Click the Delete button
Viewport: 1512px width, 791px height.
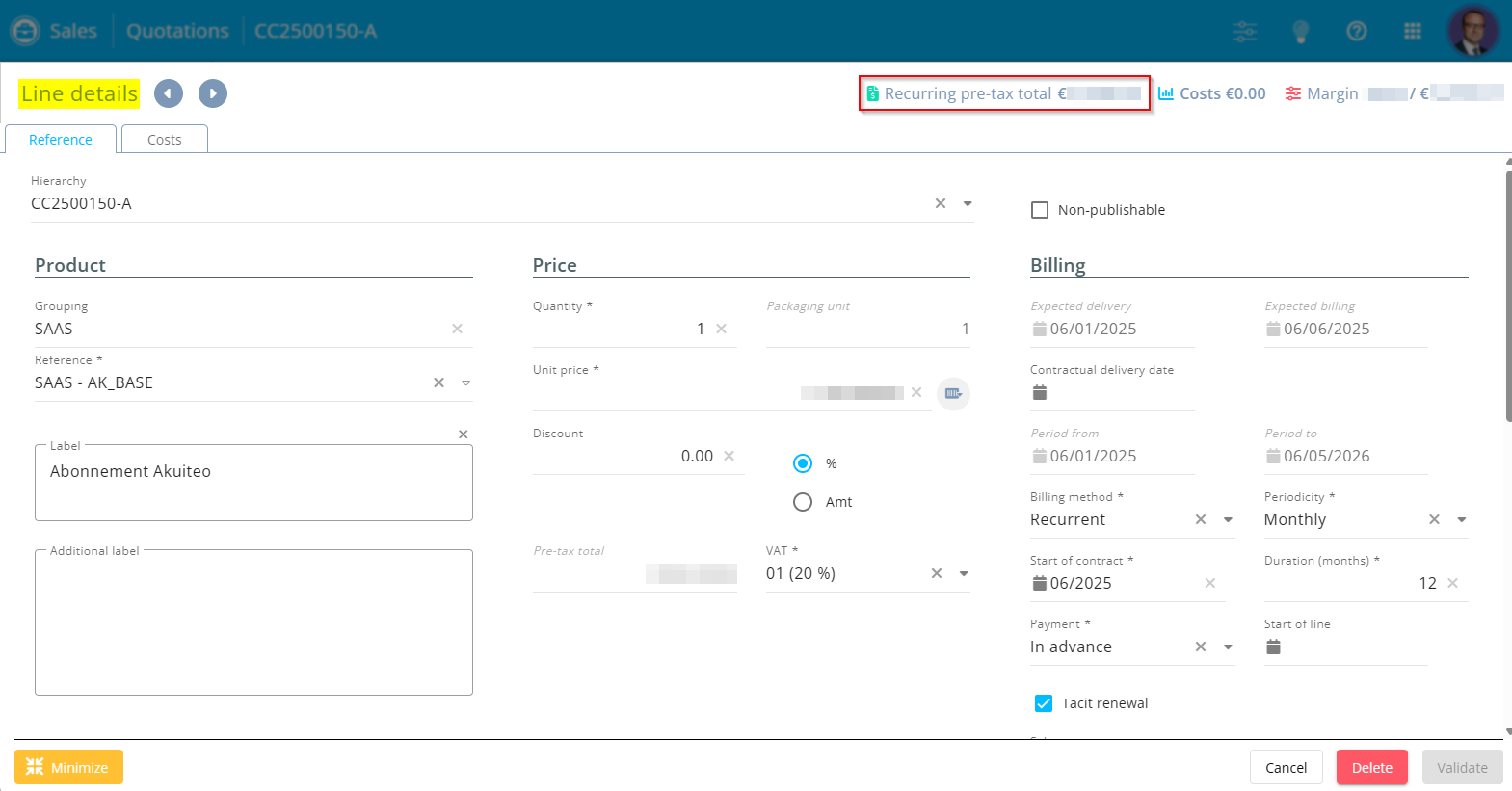click(x=1371, y=767)
